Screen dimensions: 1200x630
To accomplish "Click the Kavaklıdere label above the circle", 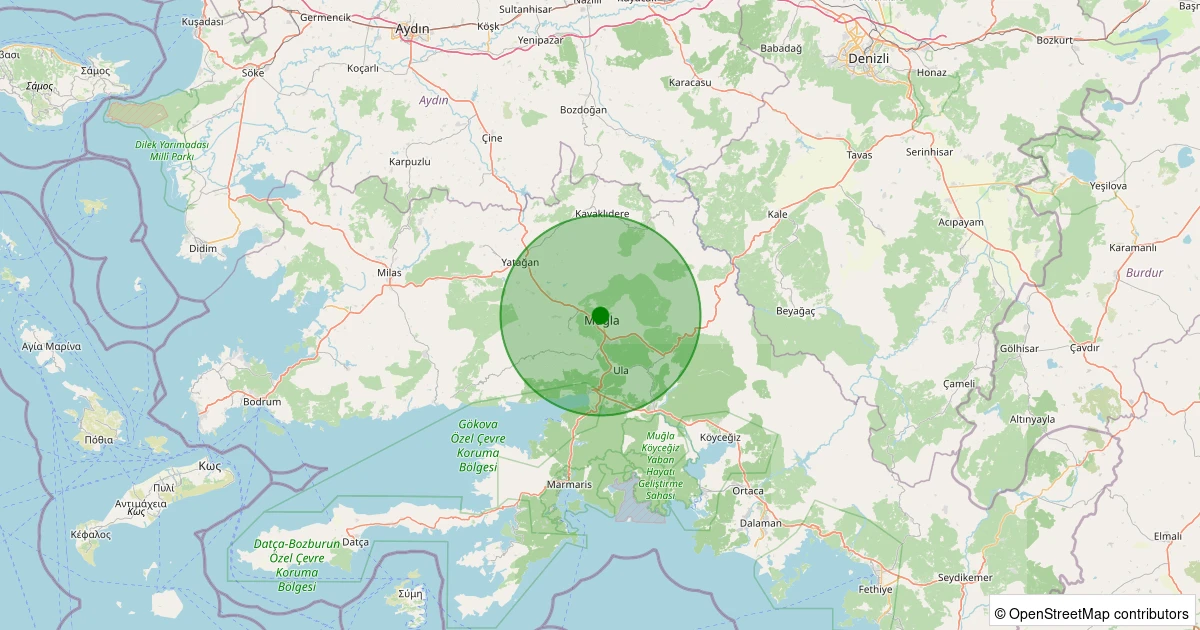I will [x=603, y=214].
